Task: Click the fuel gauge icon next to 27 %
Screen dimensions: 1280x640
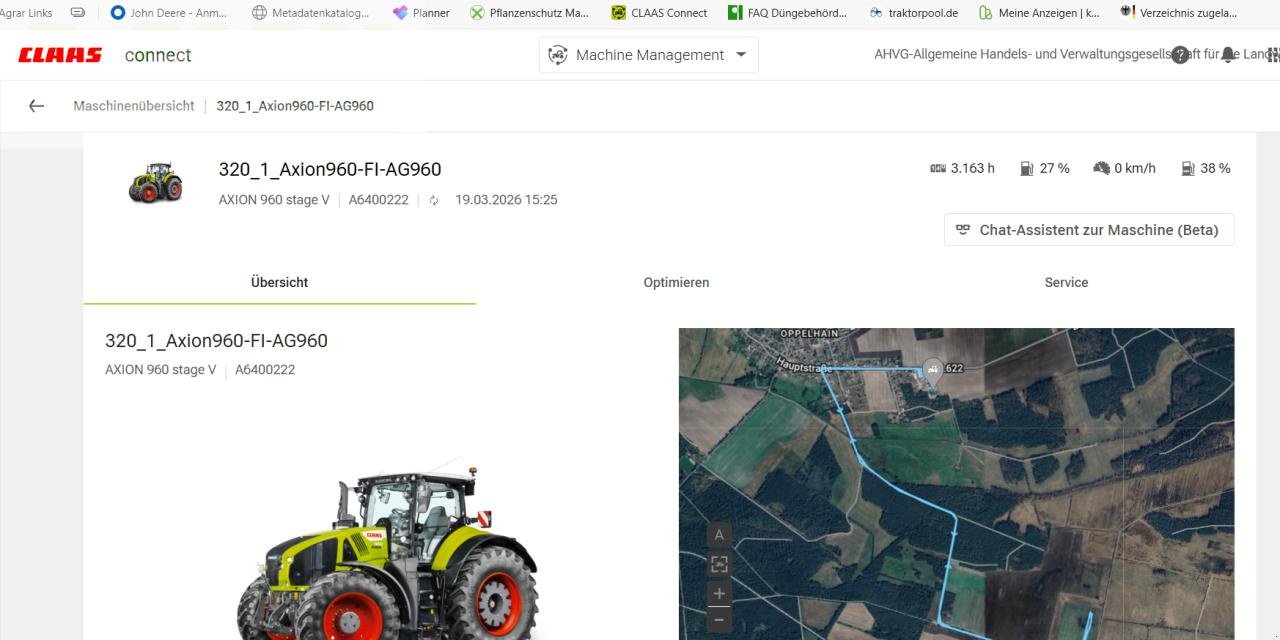Action: (x=1026, y=168)
